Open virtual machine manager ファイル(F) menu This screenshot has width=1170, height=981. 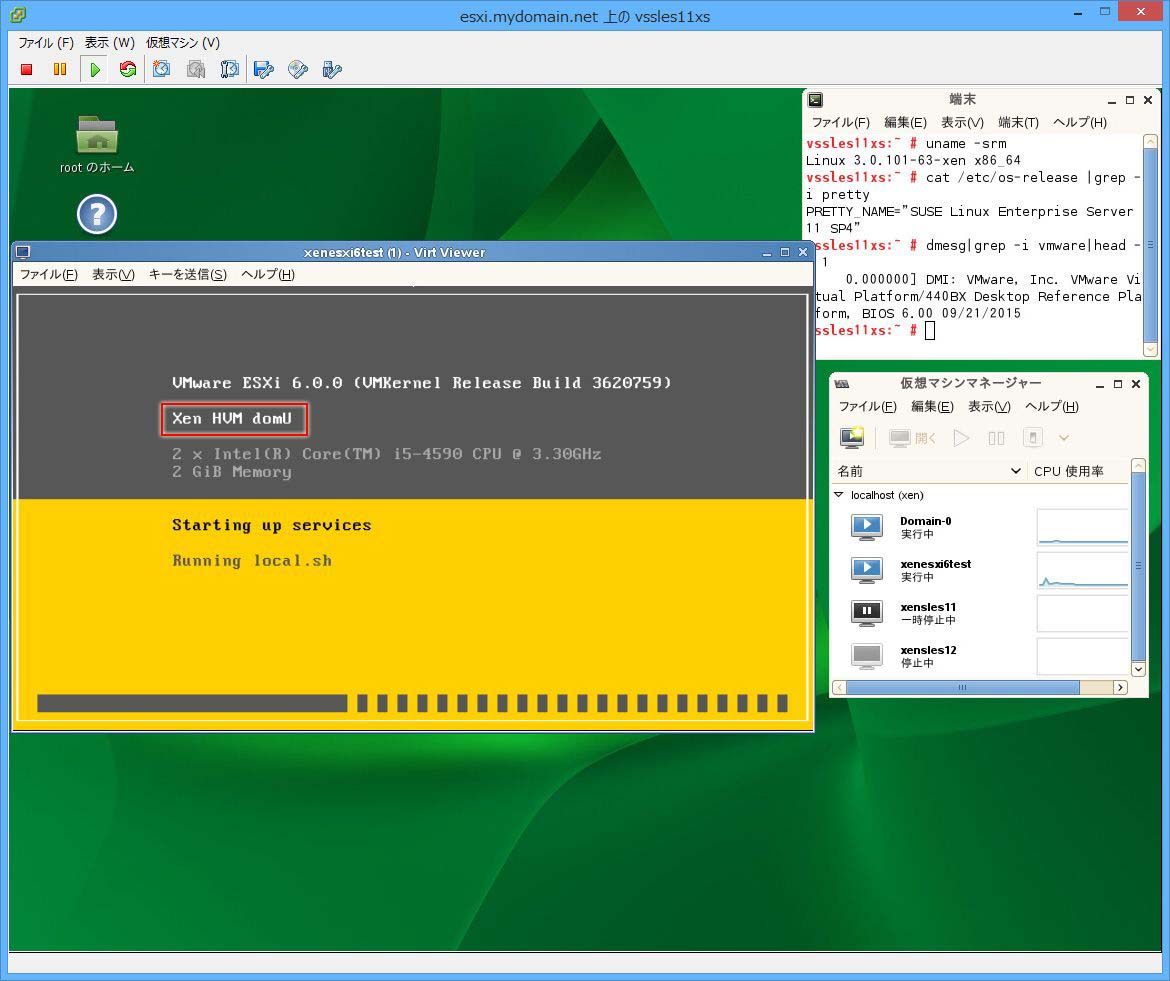868,407
